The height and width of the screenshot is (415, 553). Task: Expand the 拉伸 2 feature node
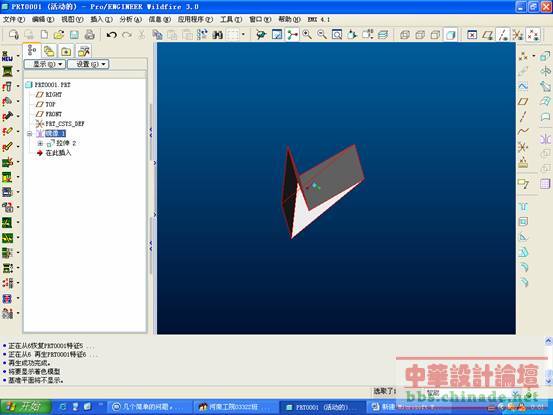coord(40,143)
